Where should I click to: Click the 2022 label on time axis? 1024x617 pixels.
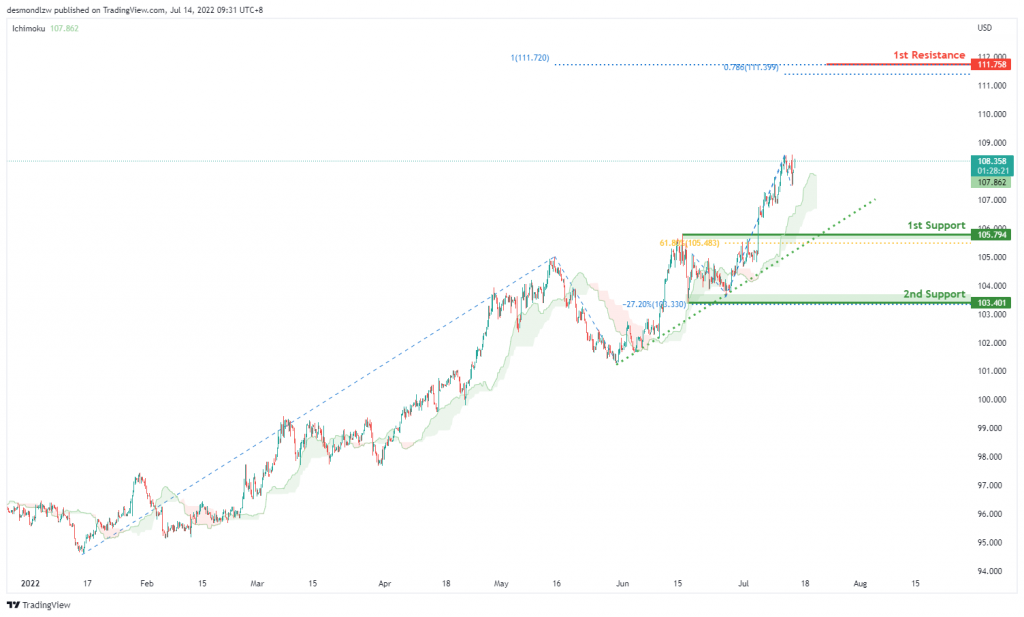coord(30,584)
